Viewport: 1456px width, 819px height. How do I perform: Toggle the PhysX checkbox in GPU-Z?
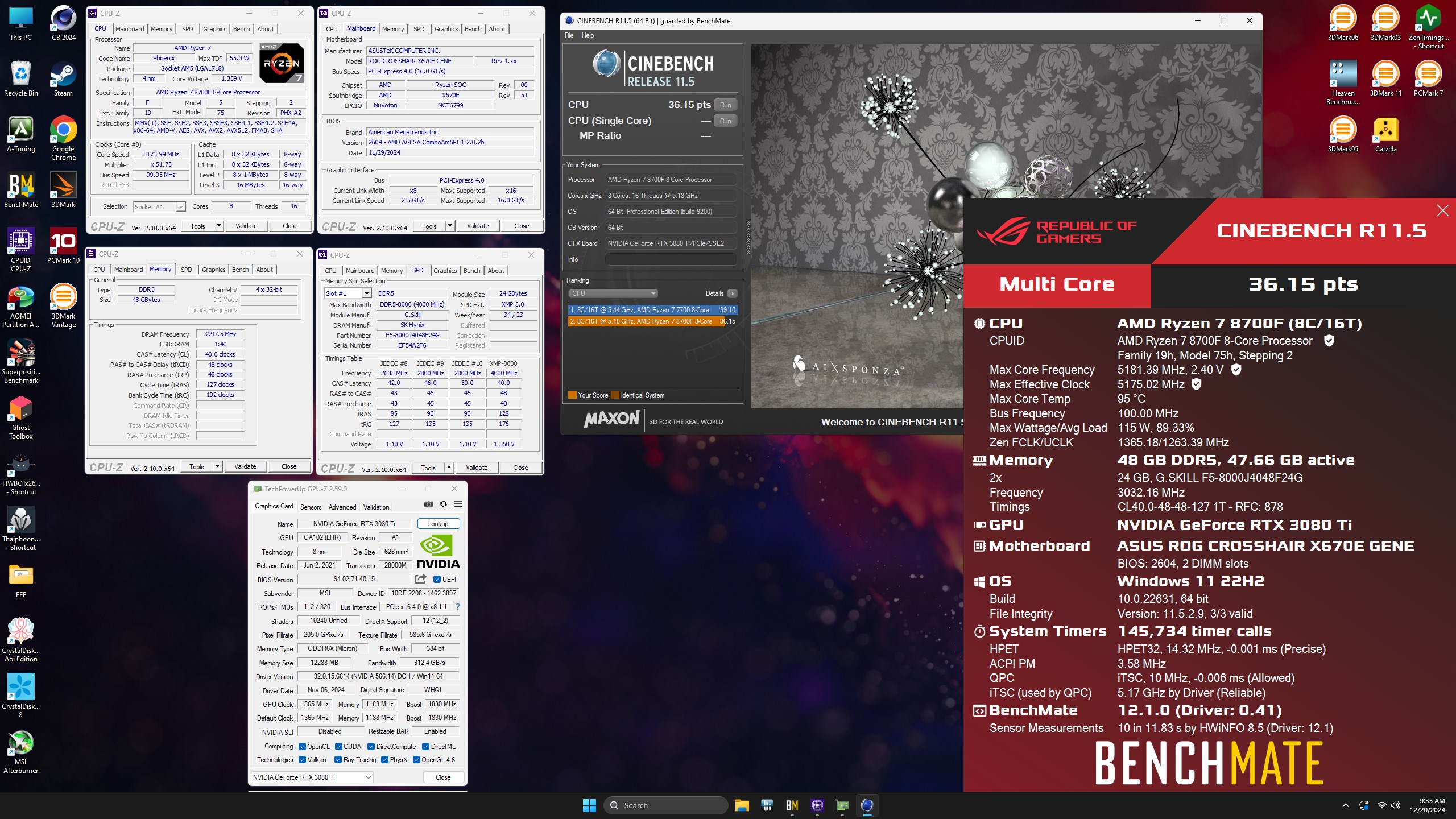coord(385,759)
